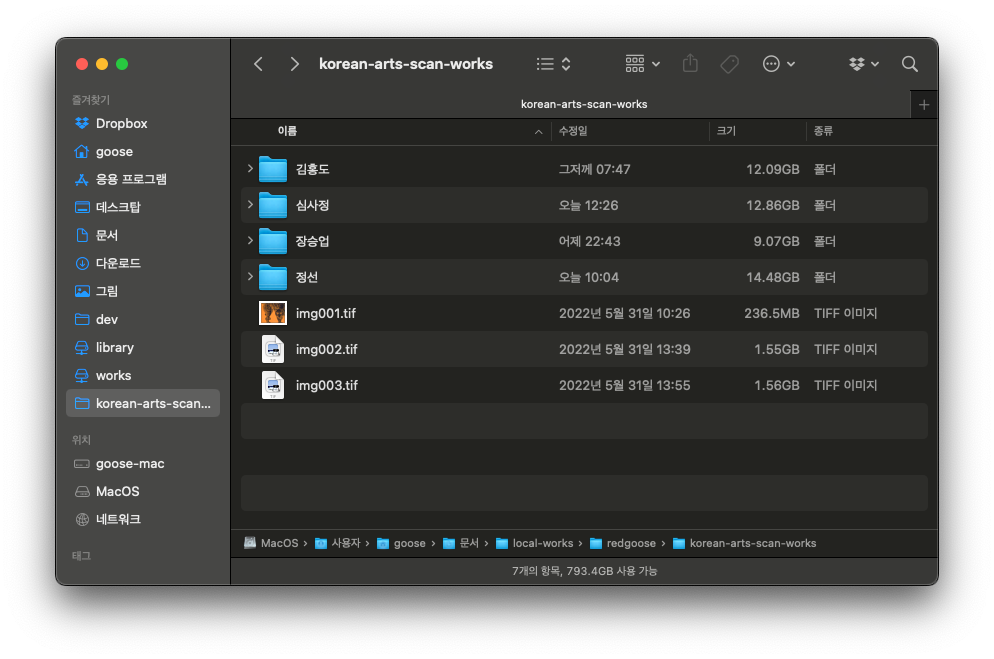Select img001.tif thumbnail
Screen dimensions: 994x659
pos(273,313)
